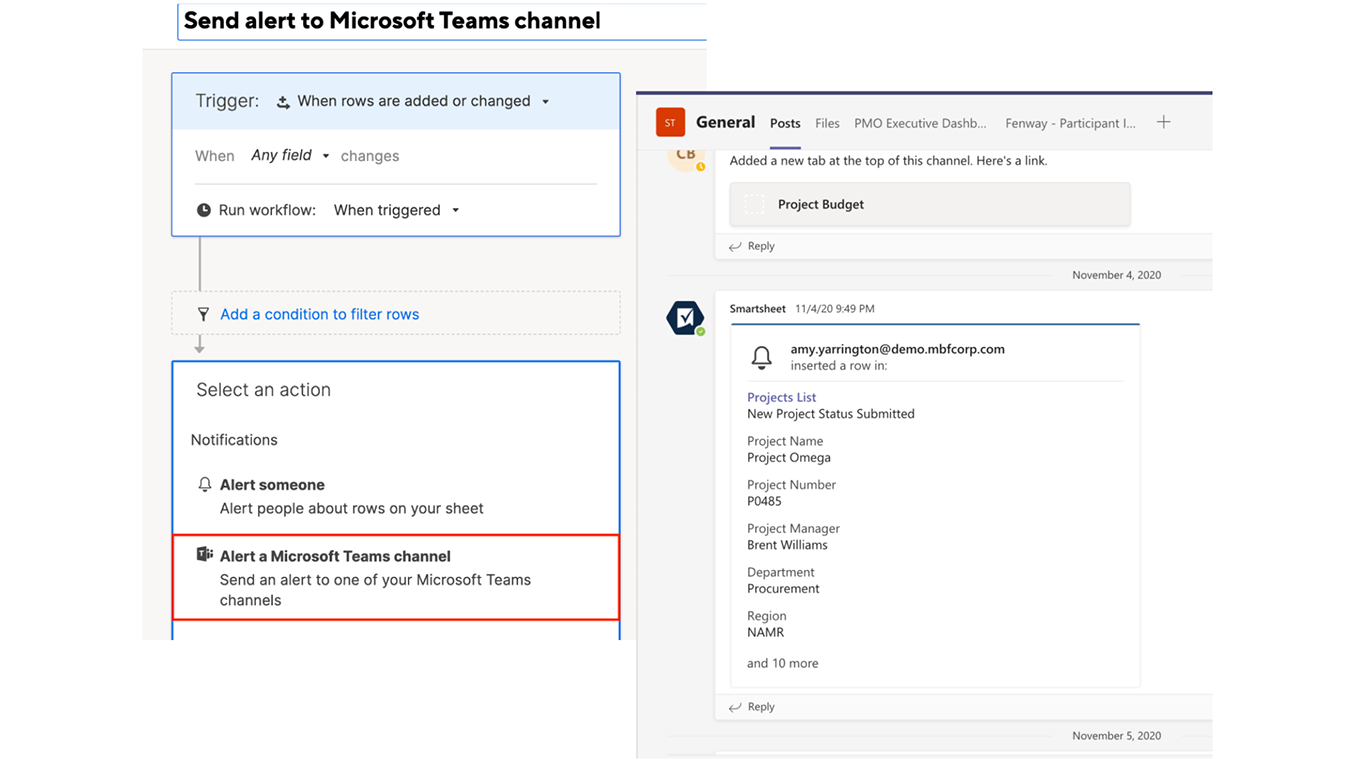Click the Smartsheet app avatar icon
Viewport: 1366px width, 768px height.
pyautogui.click(x=685, y=318)
